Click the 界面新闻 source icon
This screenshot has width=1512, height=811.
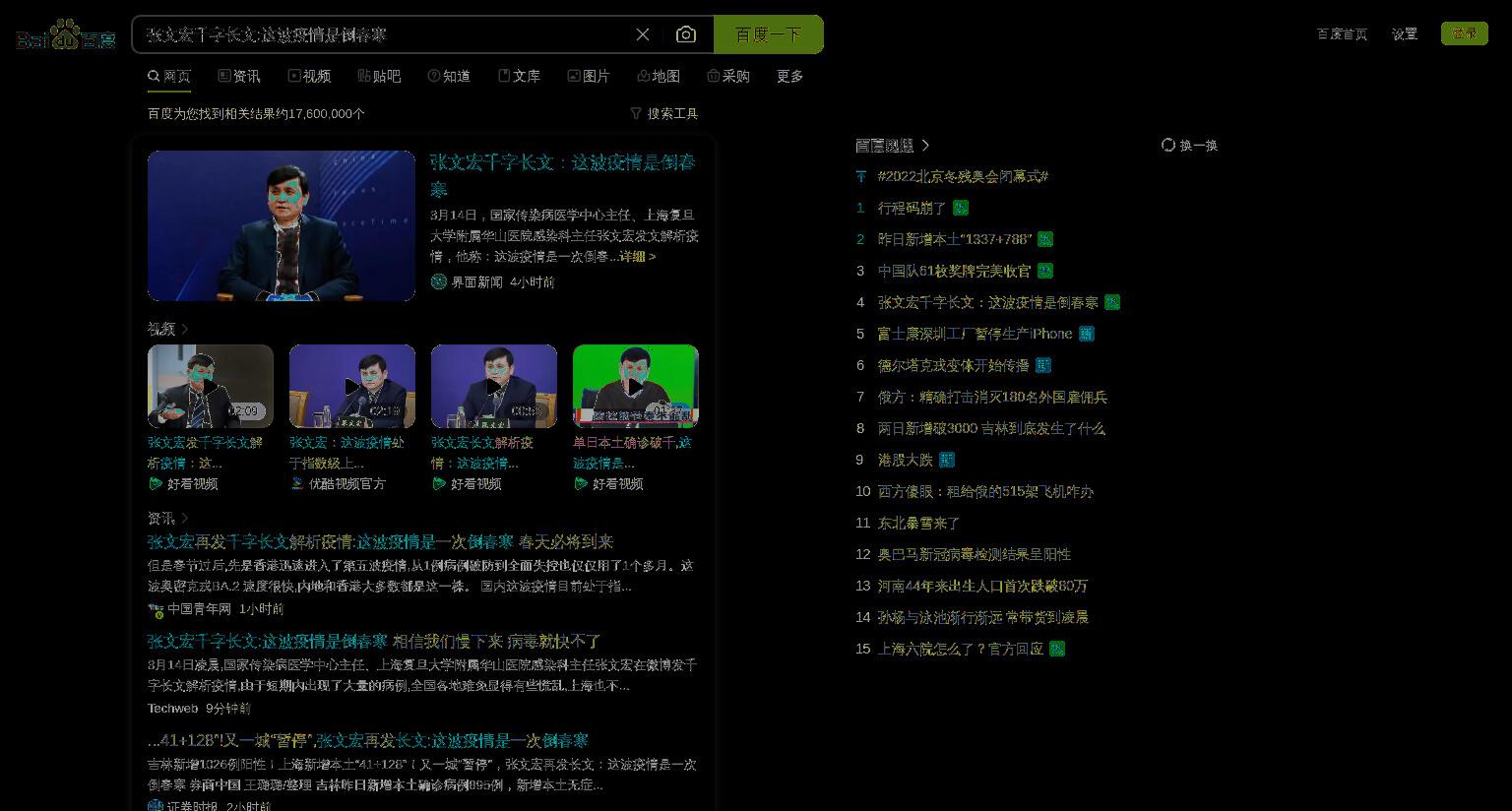(438, 281)
